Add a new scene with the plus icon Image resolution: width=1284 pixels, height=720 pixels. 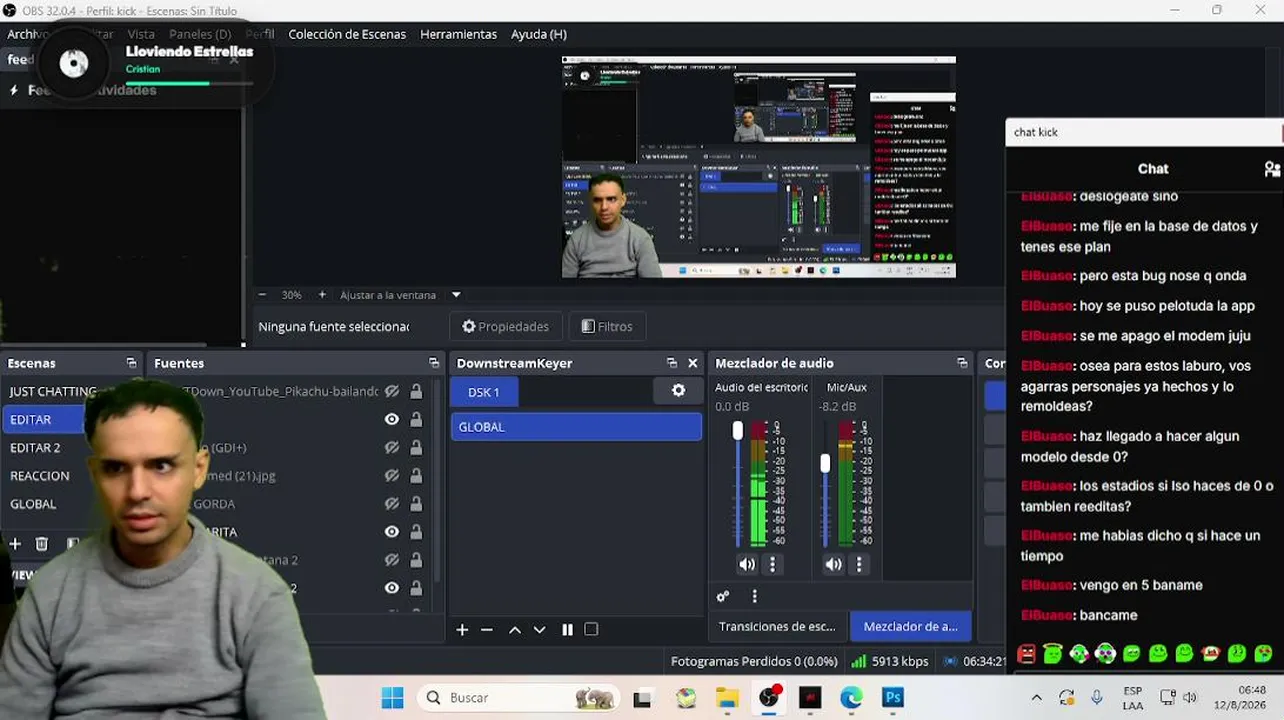[15, 544]
